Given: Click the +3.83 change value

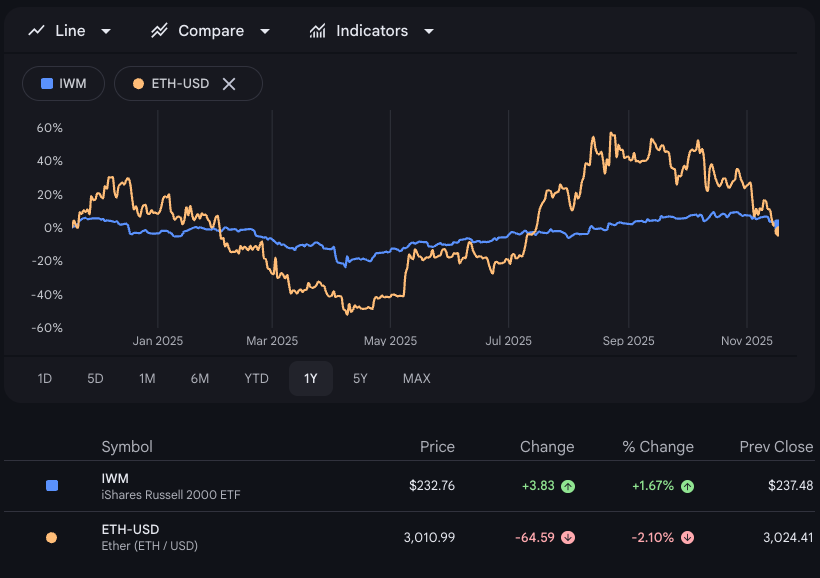Looking at the screenshot, I should click(x=538, y=486).
